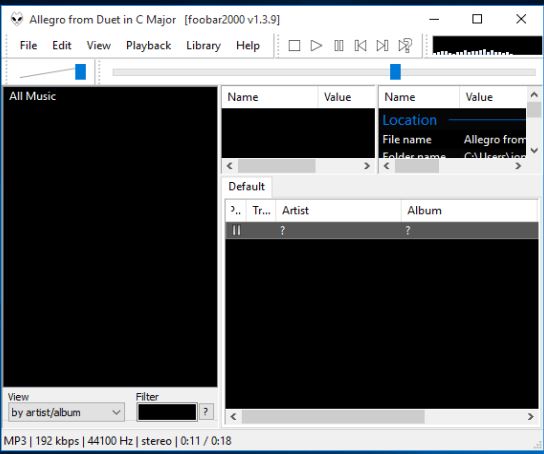The image size is (544, 454).
Task: Skip to the next track
Action: 382,45
